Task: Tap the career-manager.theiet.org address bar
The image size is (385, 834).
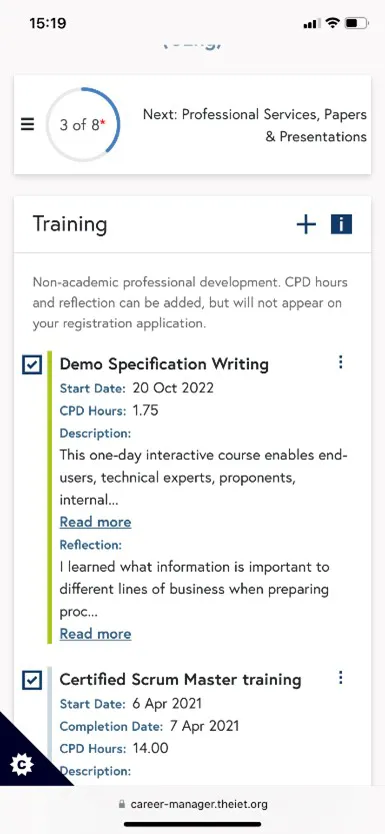Action: 192,804
